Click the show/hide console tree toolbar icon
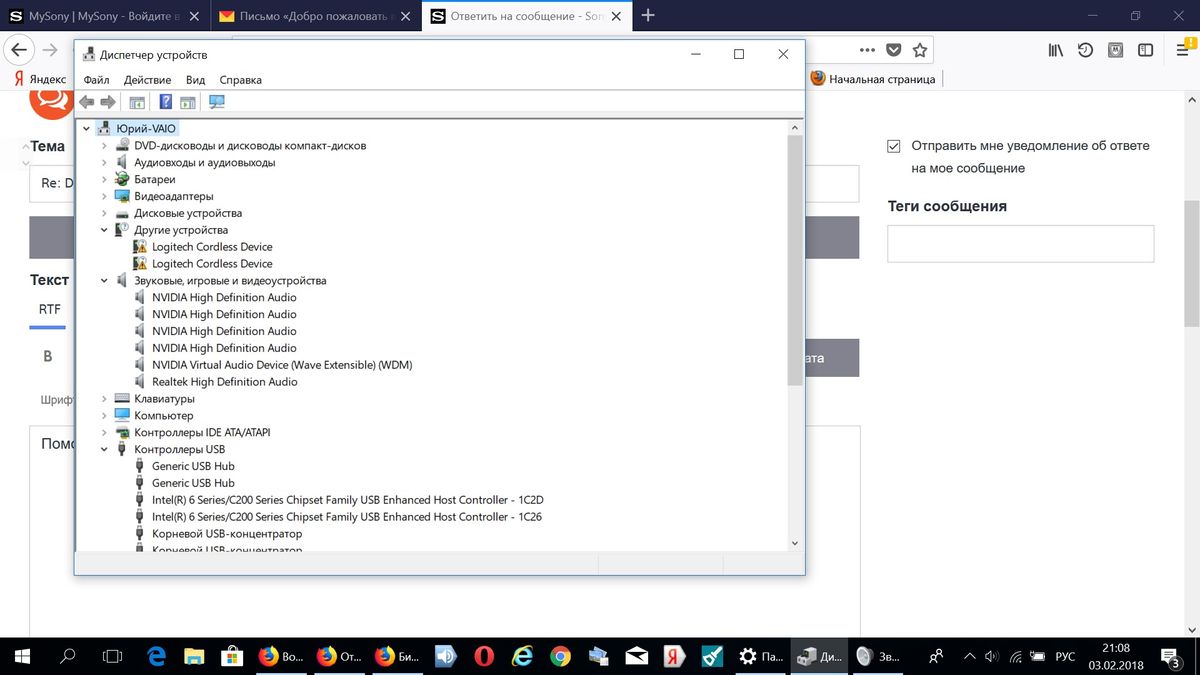 [138, 102]
